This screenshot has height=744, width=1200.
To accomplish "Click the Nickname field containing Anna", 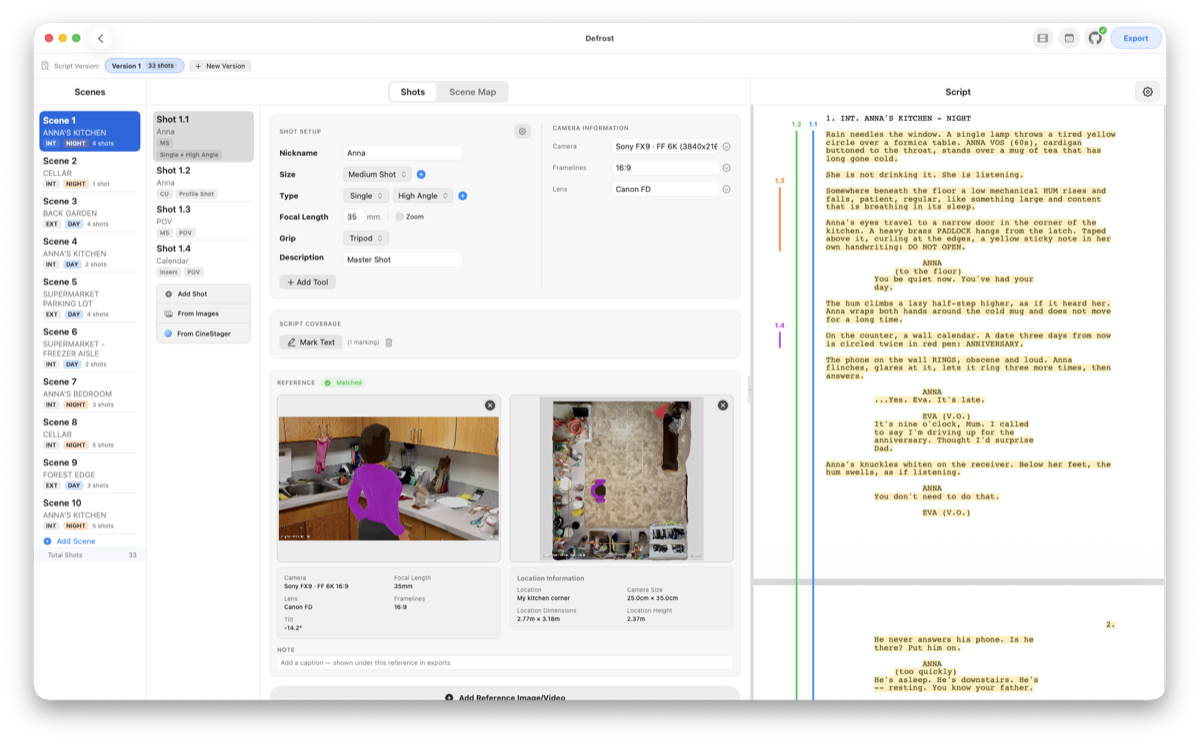I will tap(402, 153).
